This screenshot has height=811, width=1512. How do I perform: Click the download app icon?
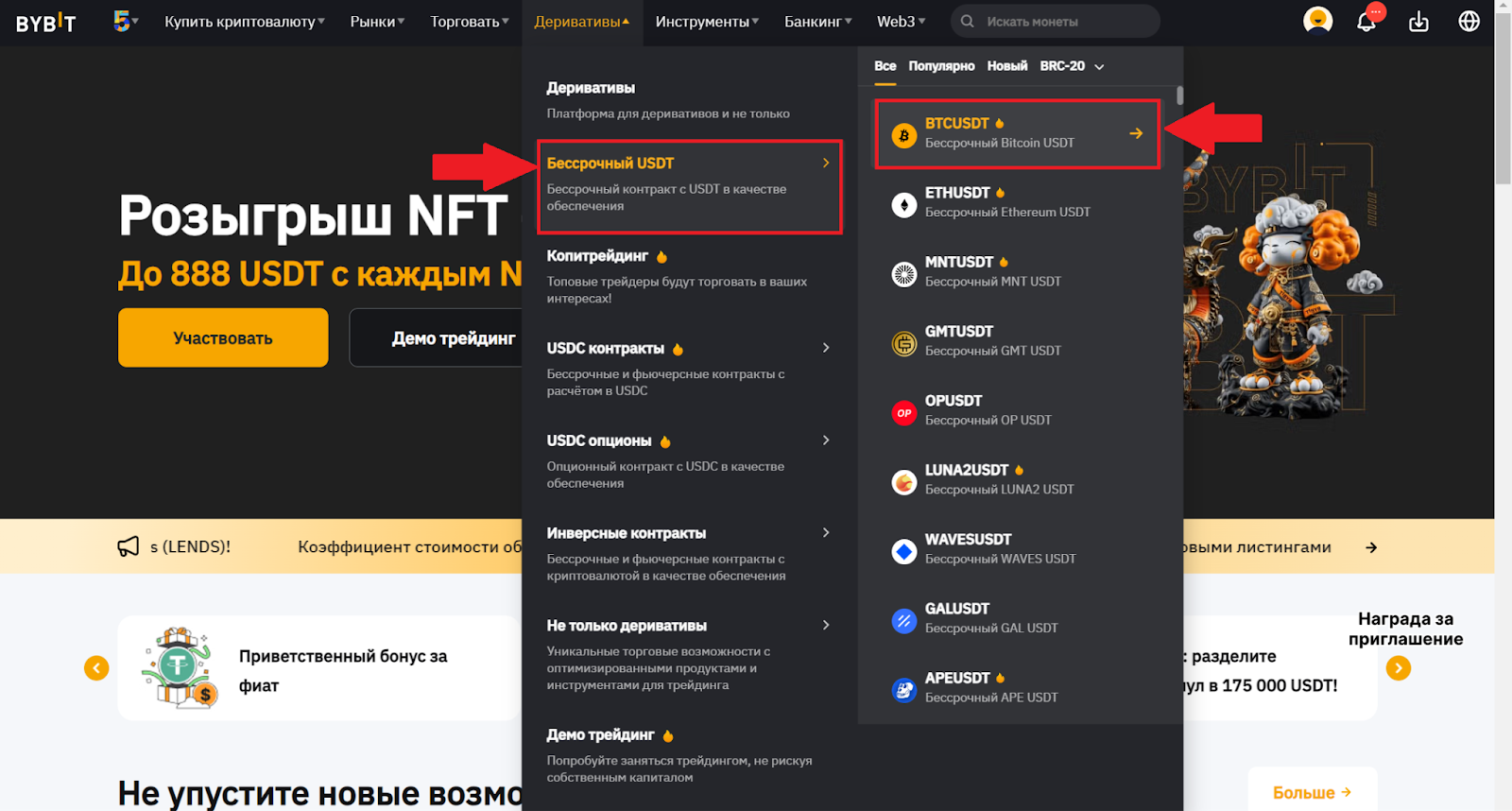pos(1418,21)
